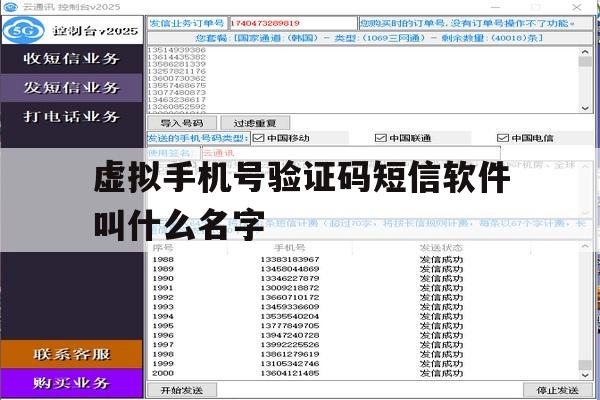The image size is (600, 400).
Task: Select row 1992 in the table
Action: pos(364,297)
